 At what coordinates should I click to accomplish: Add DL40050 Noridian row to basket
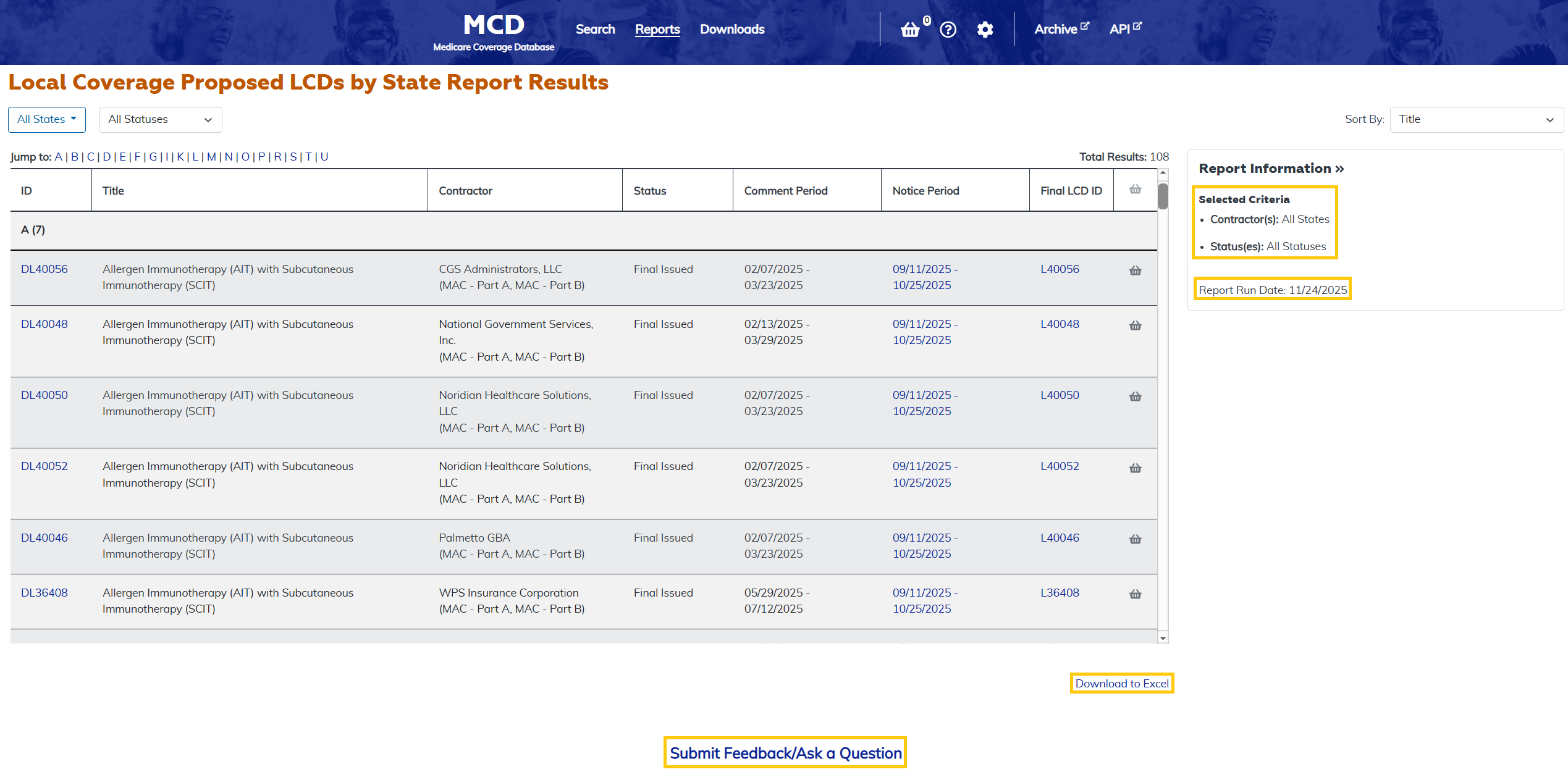[x=1135, y=396]
